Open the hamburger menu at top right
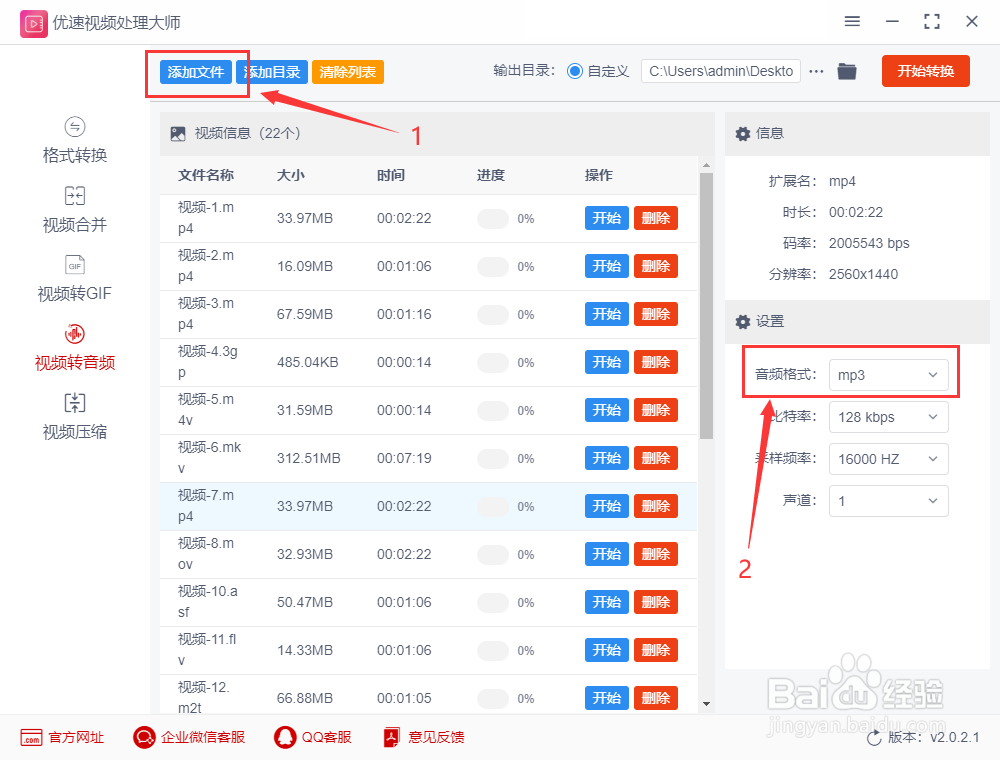 (x=852, y=21)
